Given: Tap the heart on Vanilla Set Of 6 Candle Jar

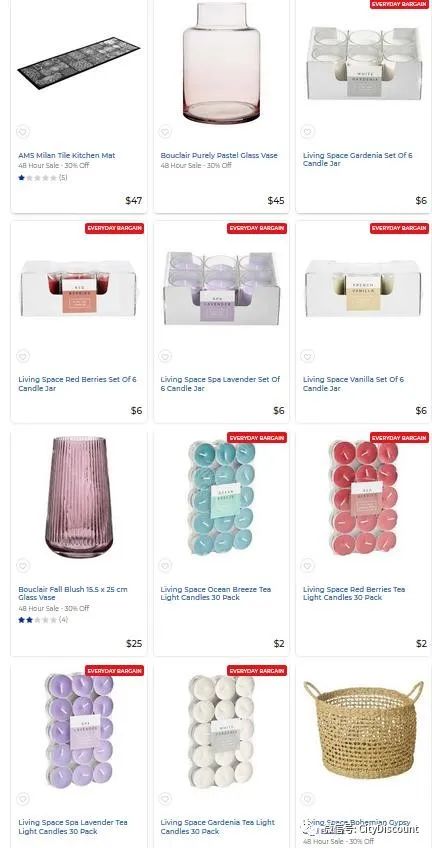Looking at the screenshot, I should 308,356.
